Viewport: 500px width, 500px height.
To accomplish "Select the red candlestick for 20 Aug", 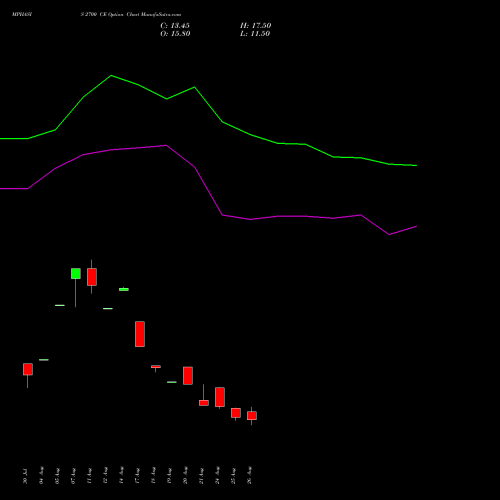I will [x=188, y=376].
